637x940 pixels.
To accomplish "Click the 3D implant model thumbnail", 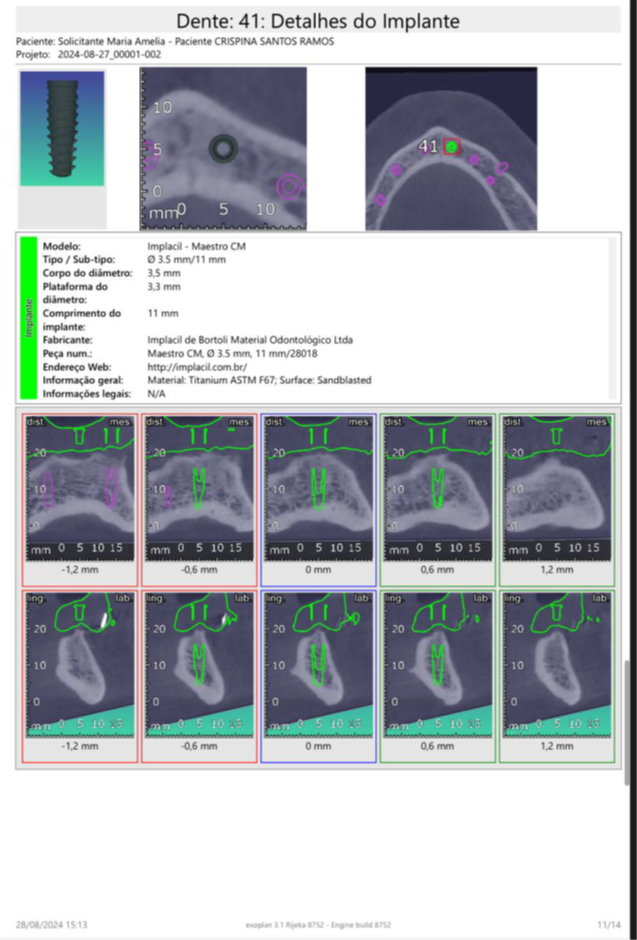I will tap(62, 130).
